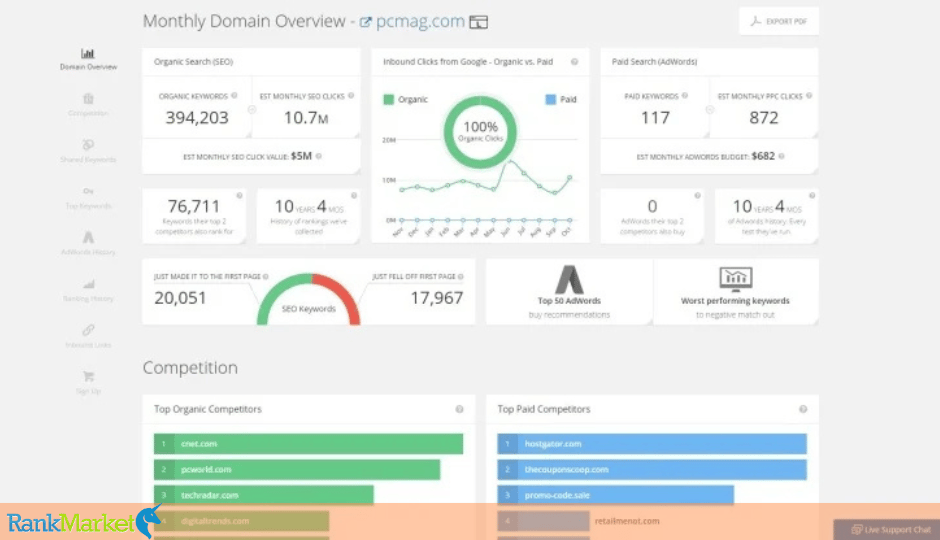Image resolution: width=940 pixels, height=540 pixels.
Task: Click the layout icon beside pcmag.com
Action: pyautogui.click(x=478, y=22)
